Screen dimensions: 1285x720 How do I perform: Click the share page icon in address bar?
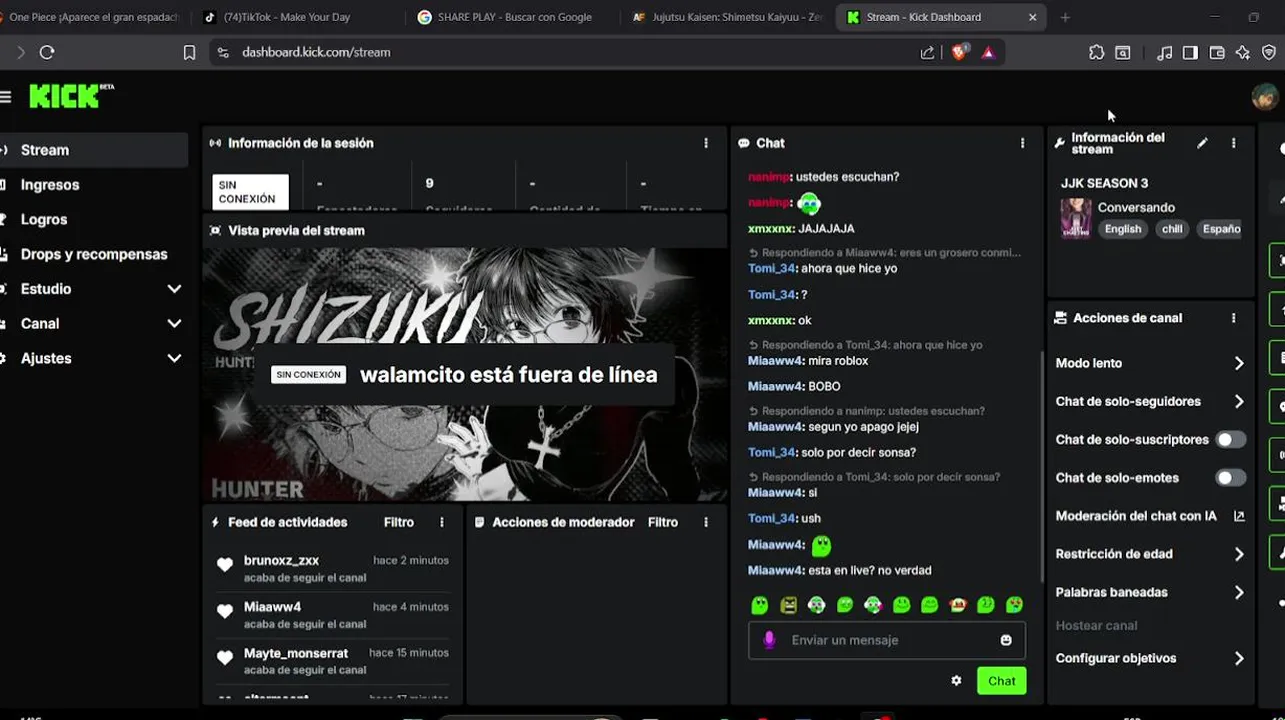click(927, 52)
